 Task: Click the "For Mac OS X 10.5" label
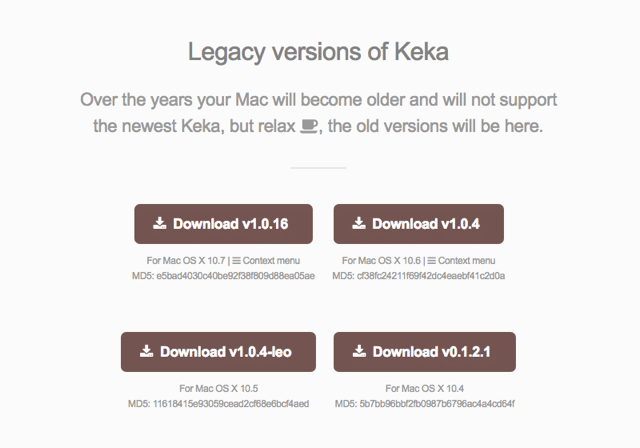(218, 389)
